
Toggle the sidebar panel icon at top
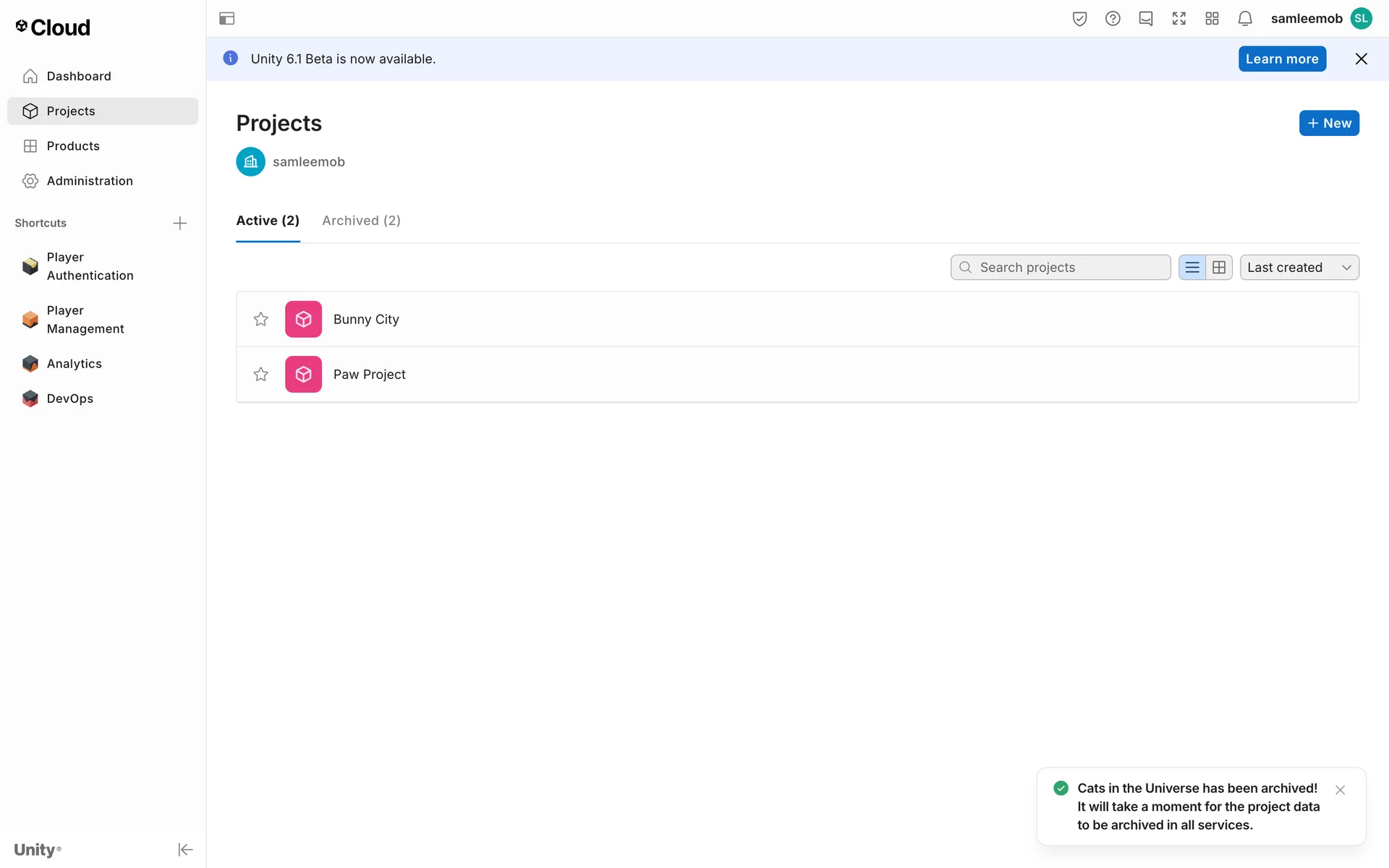[x=226, y=19]
